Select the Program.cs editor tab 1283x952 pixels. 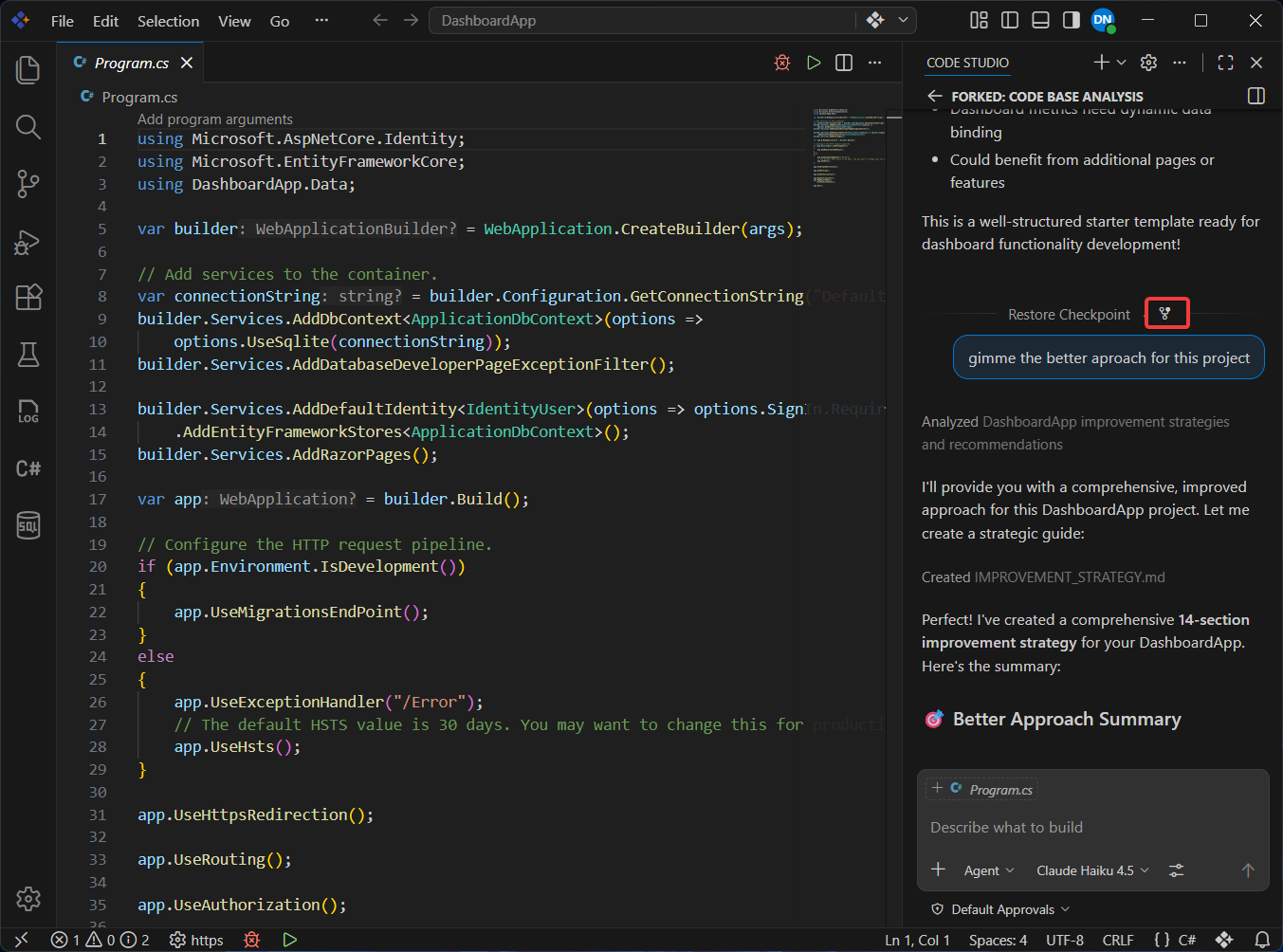[132, 63]
